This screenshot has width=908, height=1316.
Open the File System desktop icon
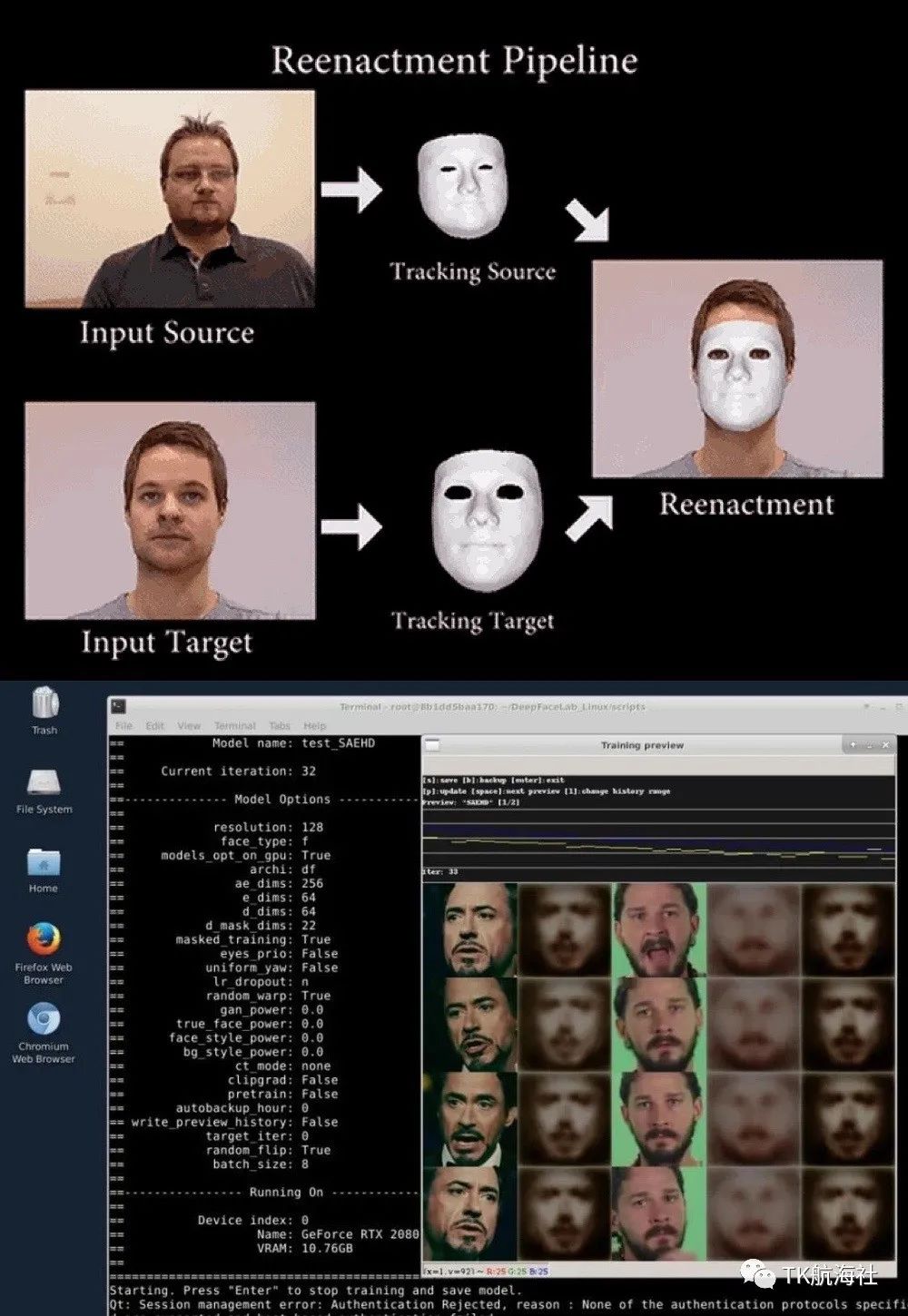pyautogui.click(x=44, y=790)
